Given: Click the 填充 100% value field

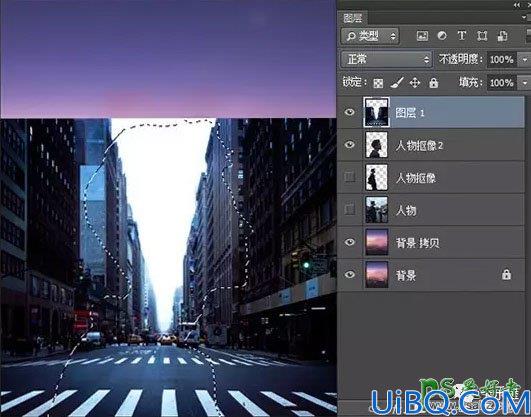Looking at the screenshot, I should (502, 83).
